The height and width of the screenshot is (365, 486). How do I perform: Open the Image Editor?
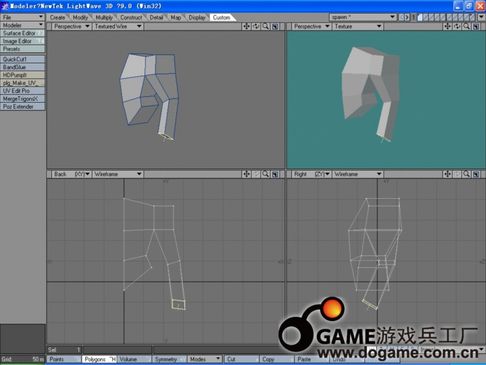point(23,41)
